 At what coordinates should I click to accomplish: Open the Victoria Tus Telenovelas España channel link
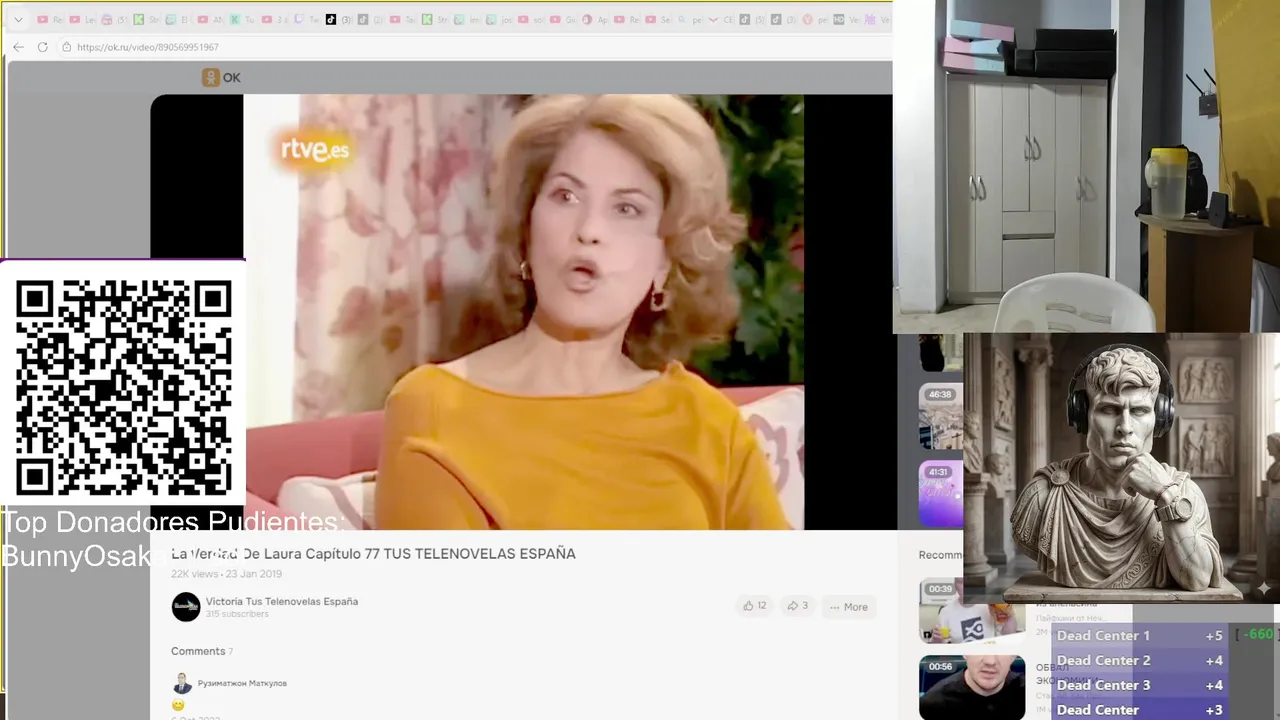pyautogui.click(x=282, y=601)
